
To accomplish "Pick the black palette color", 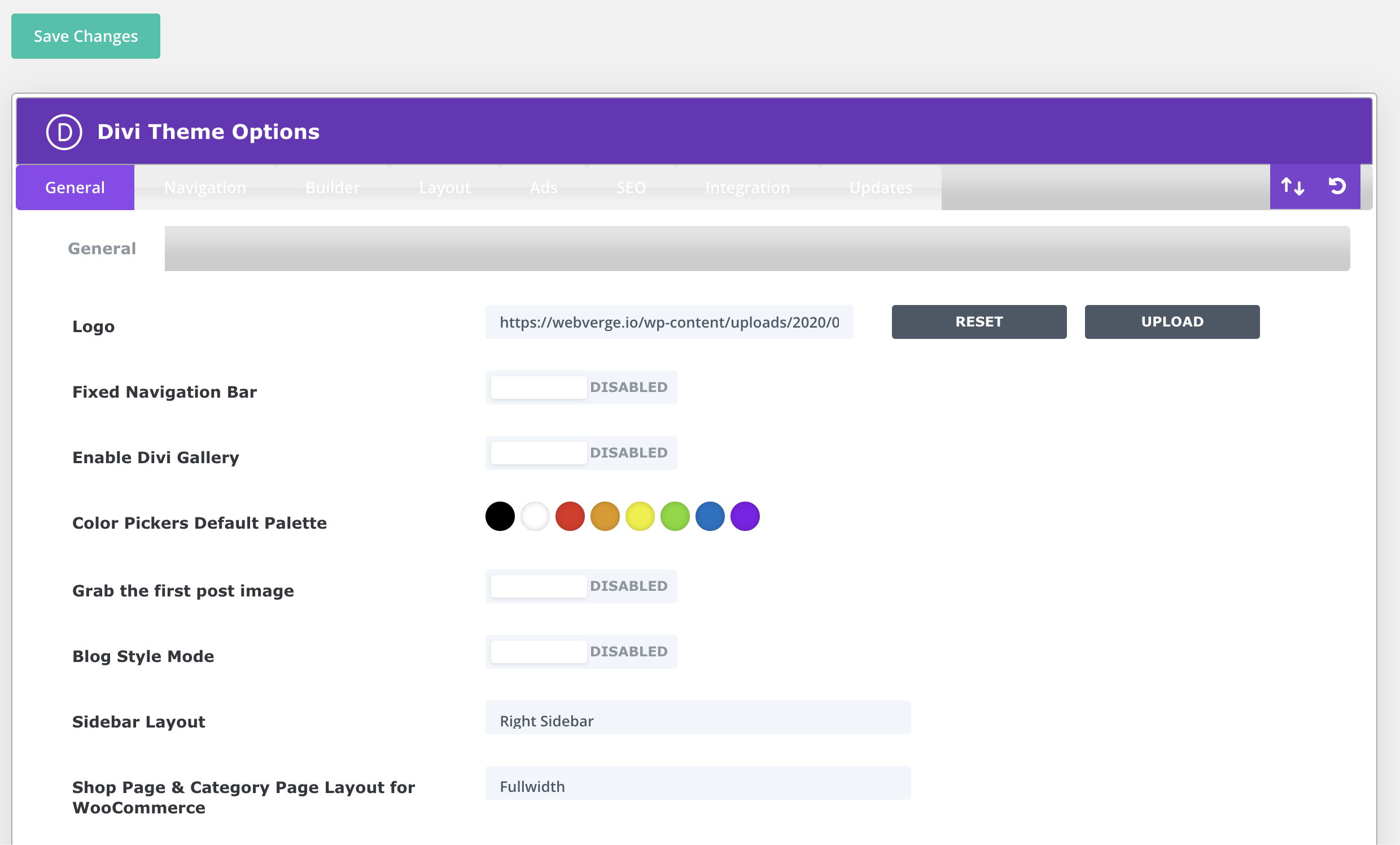I will (x=500, y=516).
